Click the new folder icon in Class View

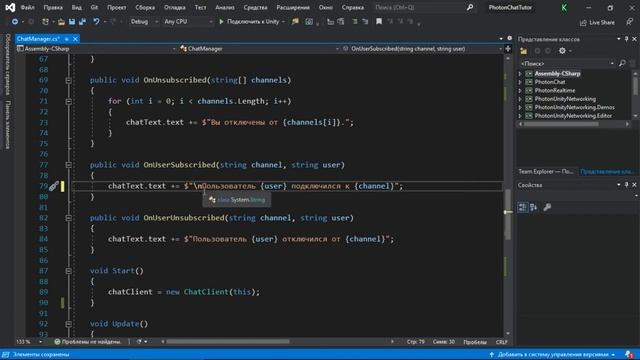tap(524, 51)
